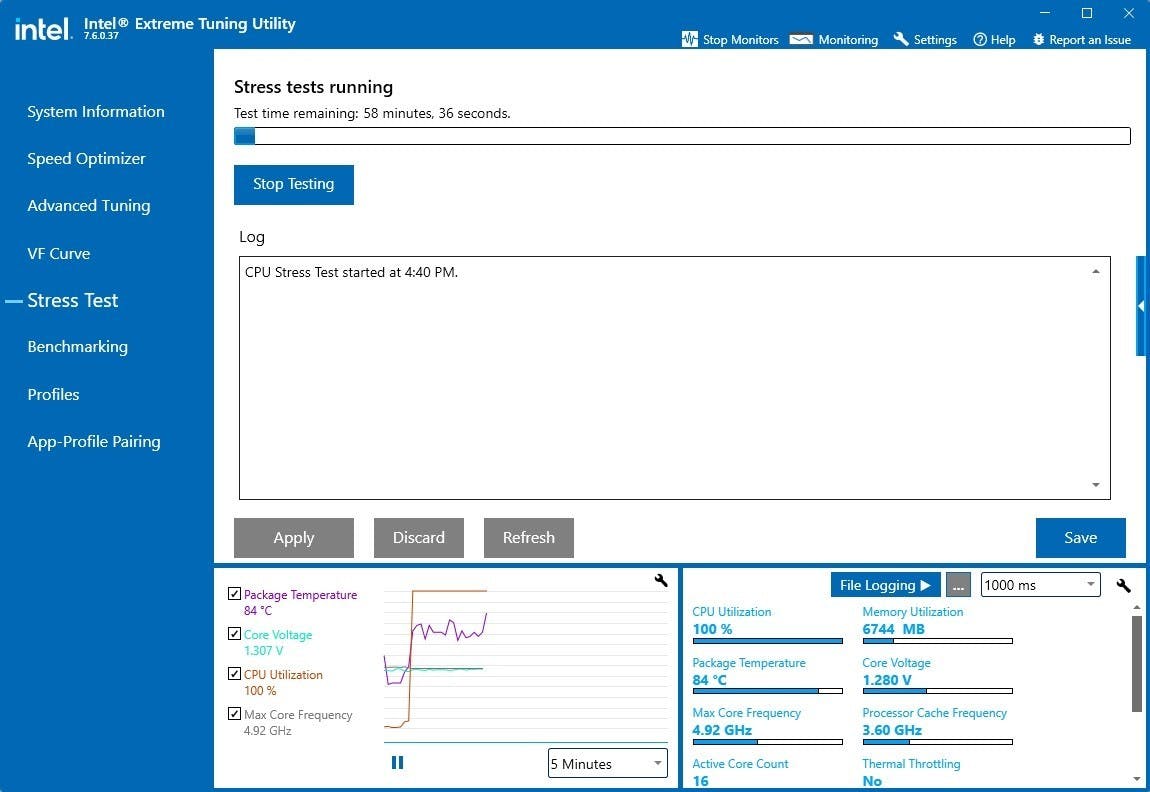Screen dimensions: 1150x792
Task: Open the 5 Minutes time range dropdown
Action: tap(607, 763)
